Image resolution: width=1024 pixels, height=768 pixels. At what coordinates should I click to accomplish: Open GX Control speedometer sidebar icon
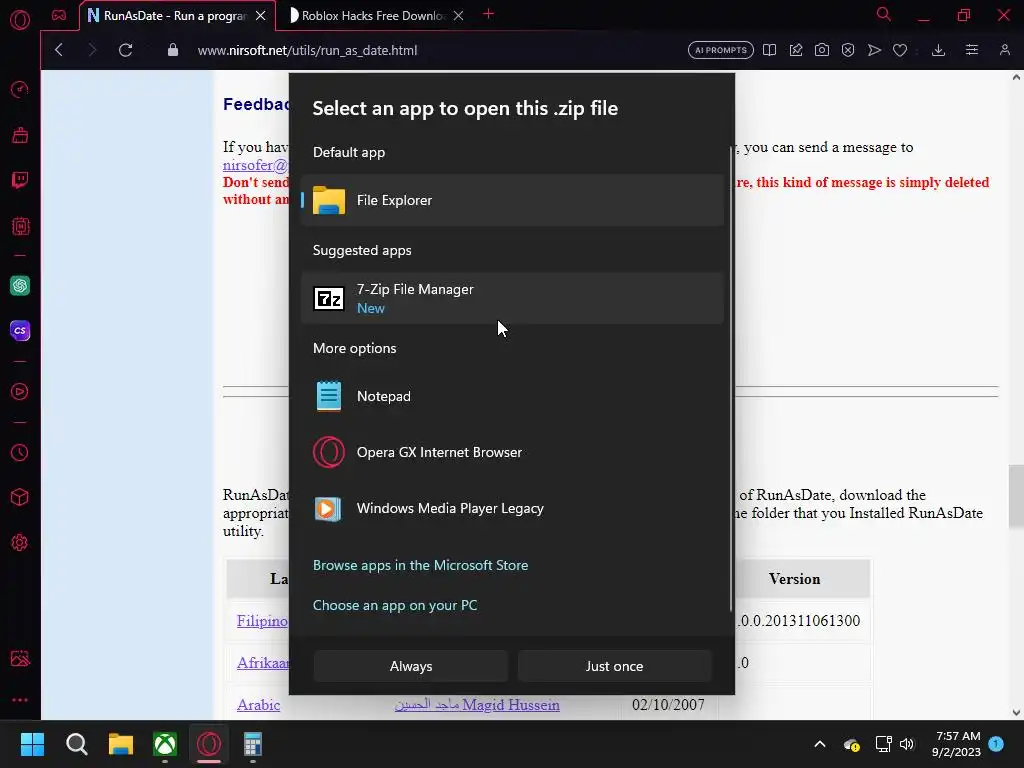click(x=20, y=89)
